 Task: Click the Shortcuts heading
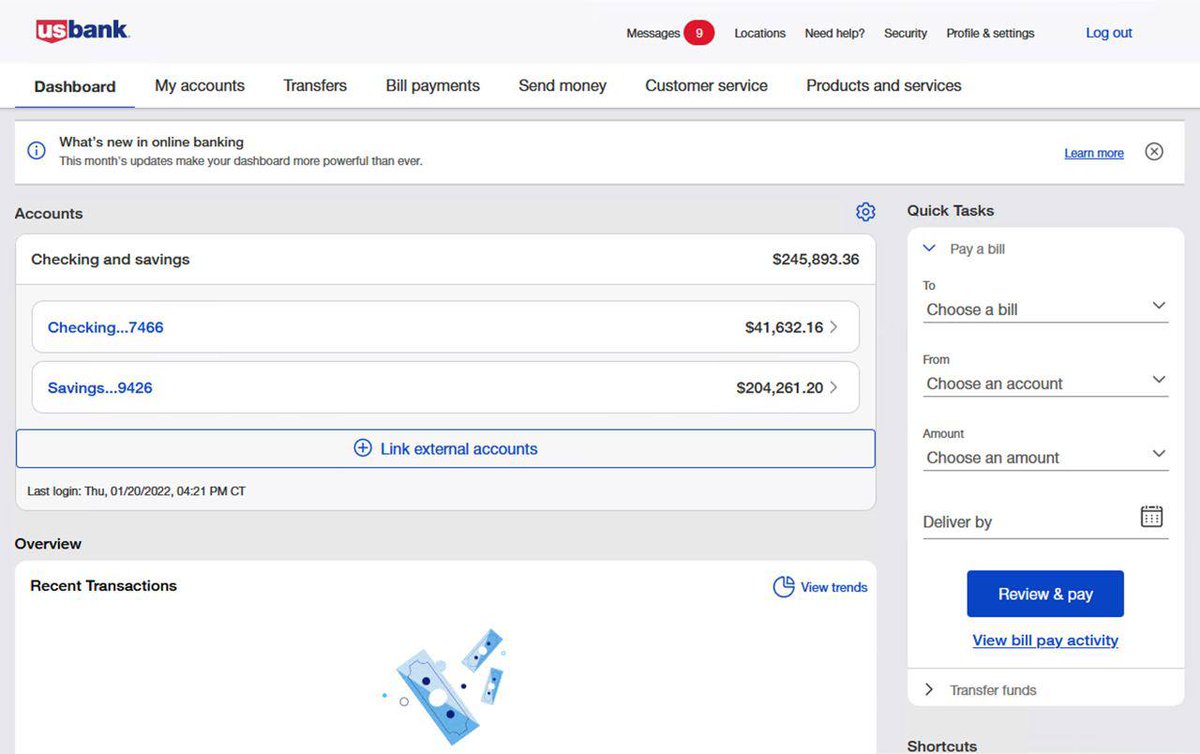coord(942,746)
